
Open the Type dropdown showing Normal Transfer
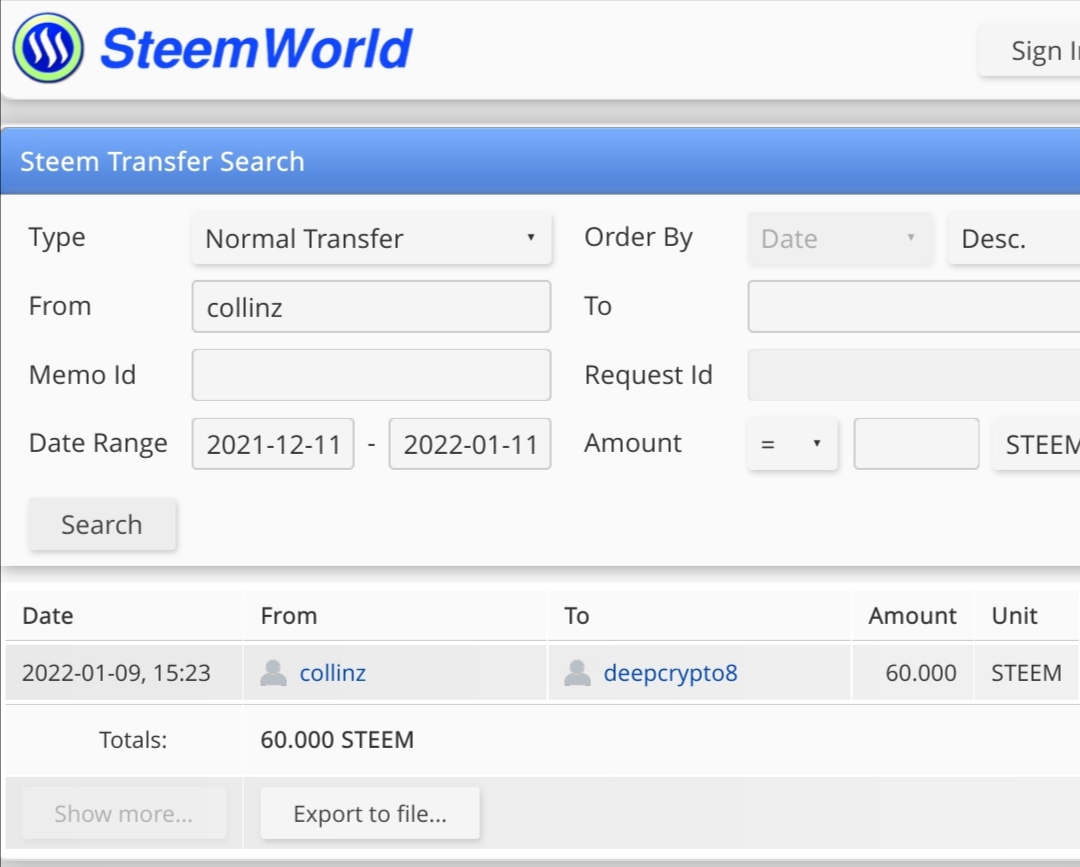[x=371, y=238]
